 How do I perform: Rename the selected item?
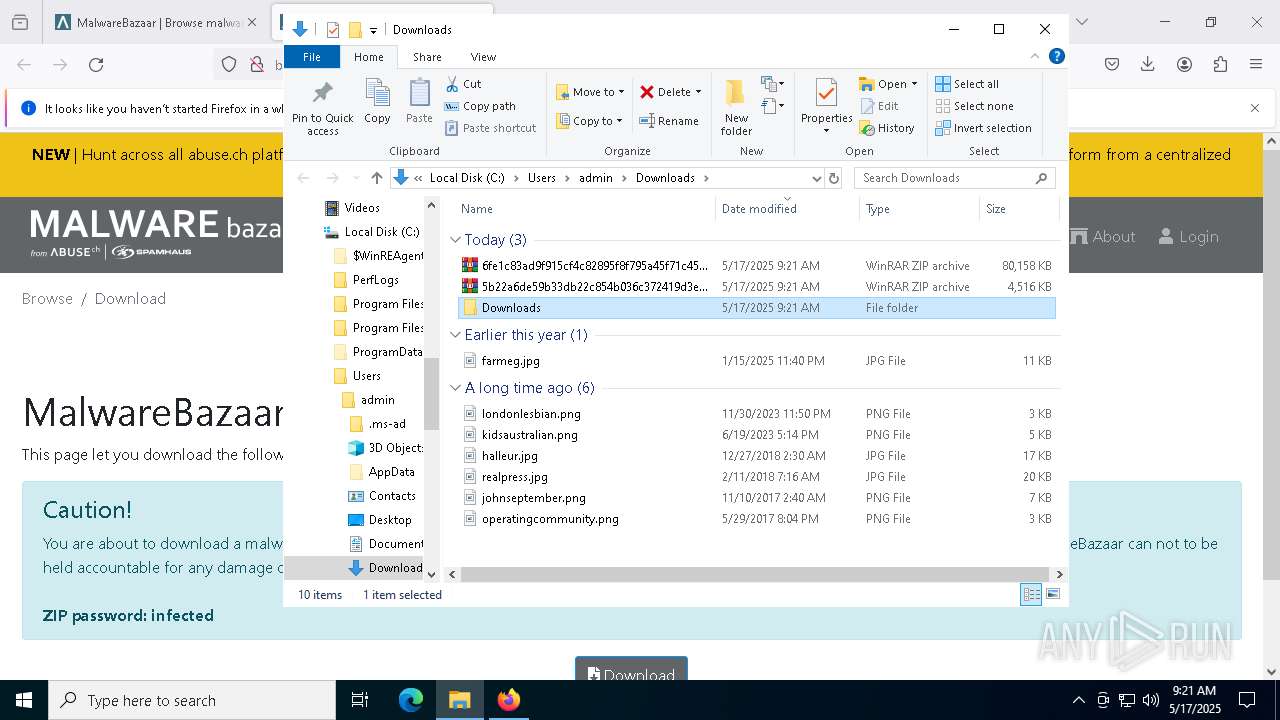pyautogui.click(x=669, y=121)
